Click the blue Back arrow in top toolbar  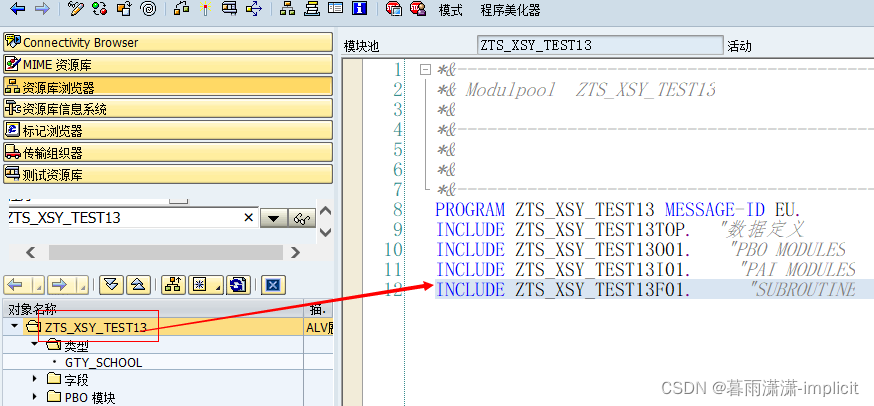click(17, 9)
